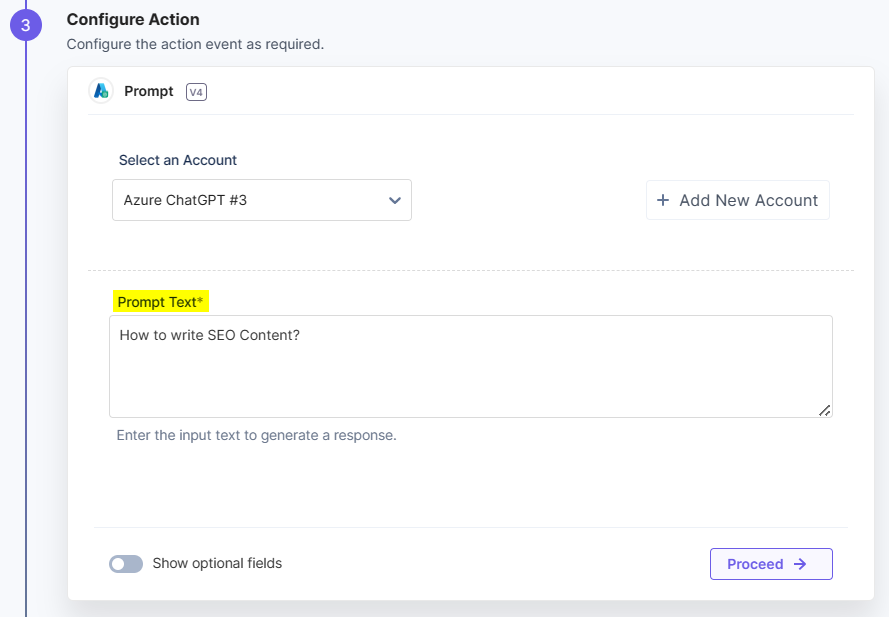Click the "Enter the input text" helper hint

(x=256, y=435)
